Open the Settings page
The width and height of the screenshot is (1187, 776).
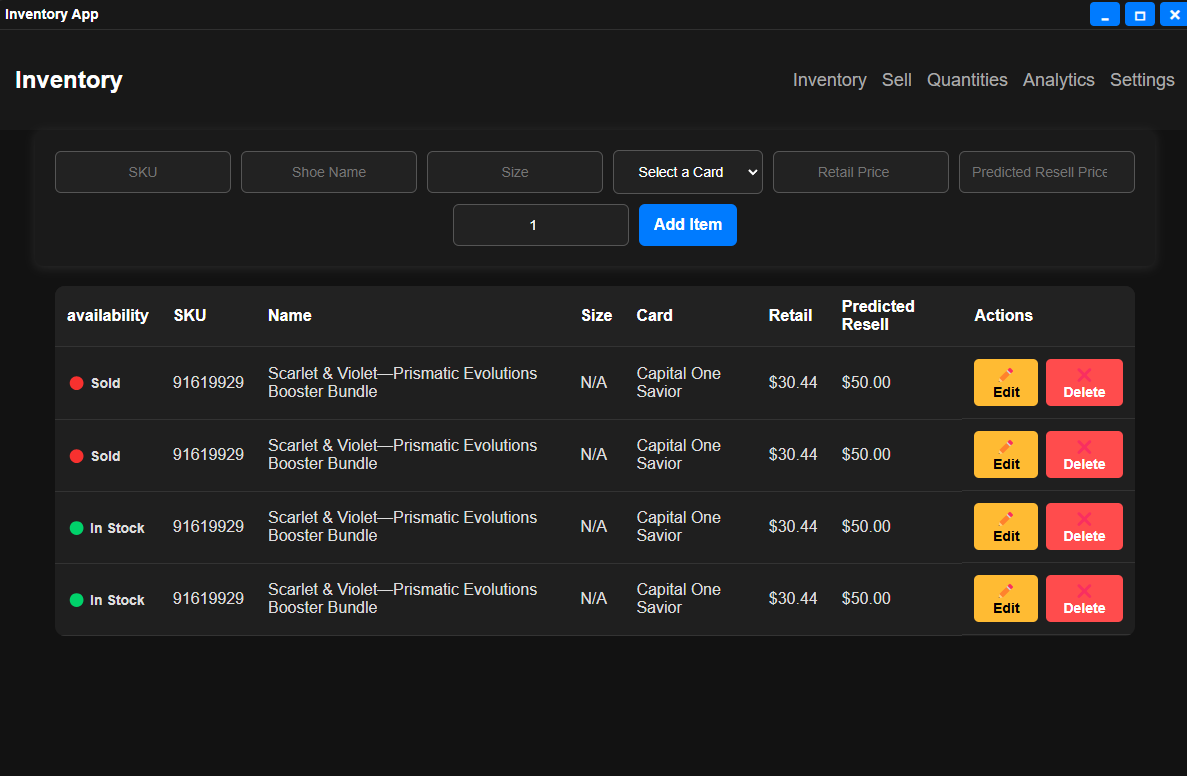[1141, 80]
